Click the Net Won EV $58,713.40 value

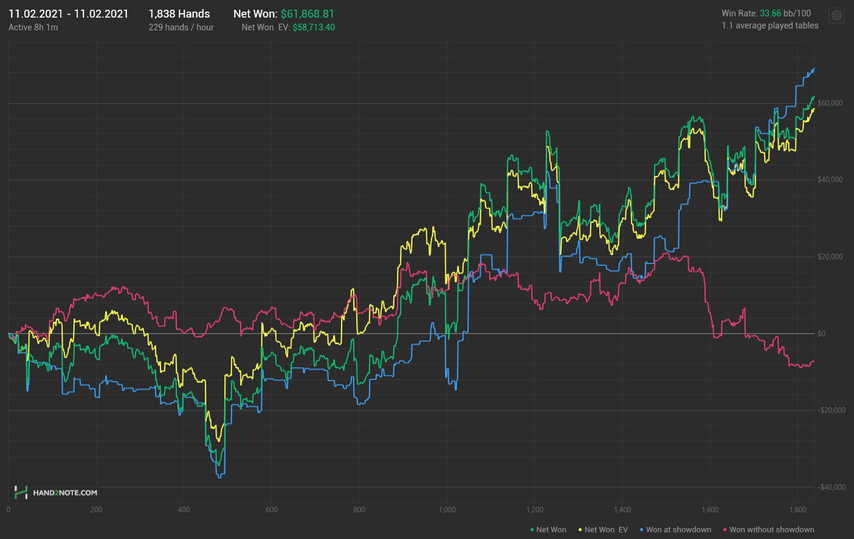[x=314, y=27]
